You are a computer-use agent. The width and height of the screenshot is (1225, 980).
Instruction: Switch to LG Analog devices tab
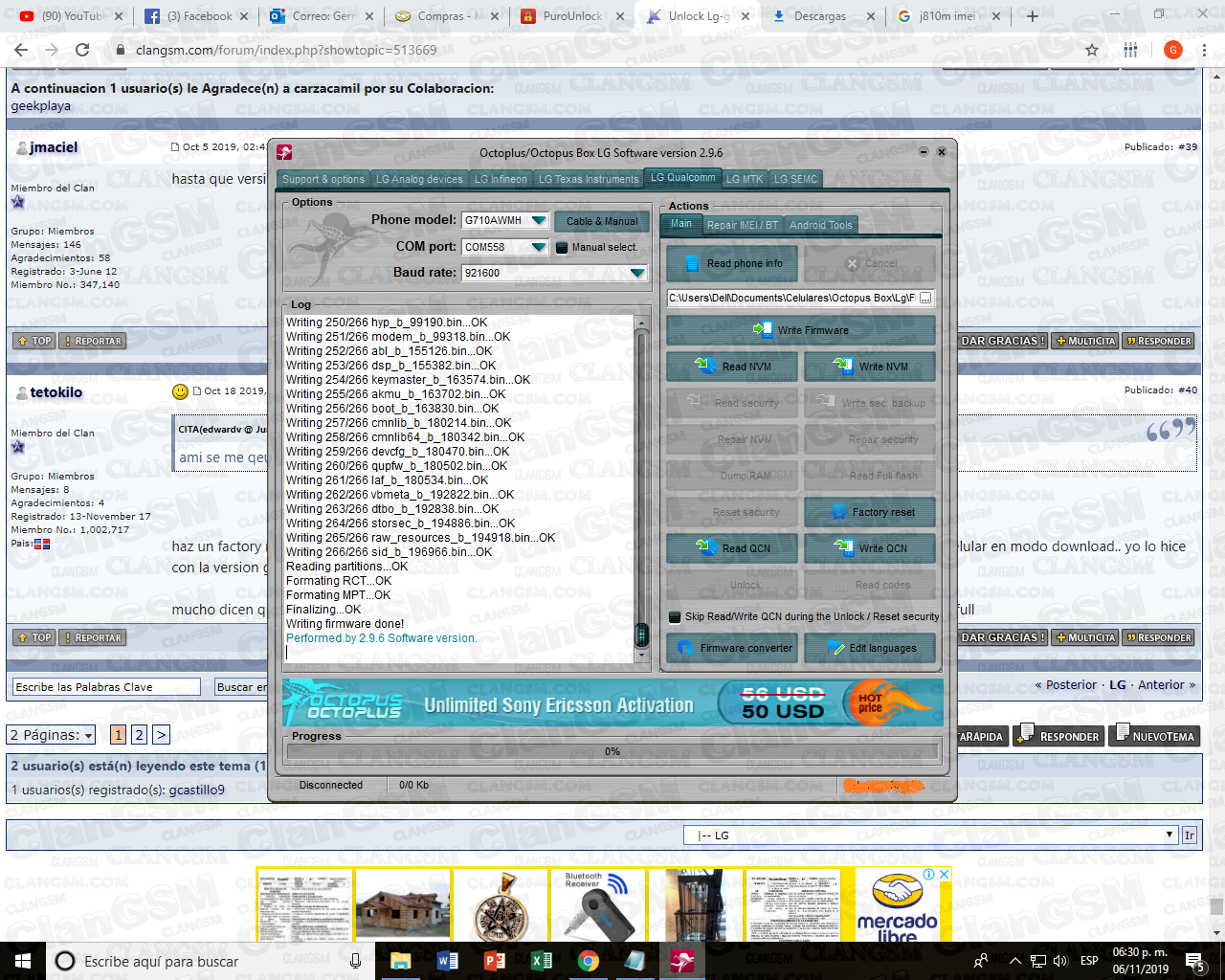pyautogui.click(x=419, y=179)
